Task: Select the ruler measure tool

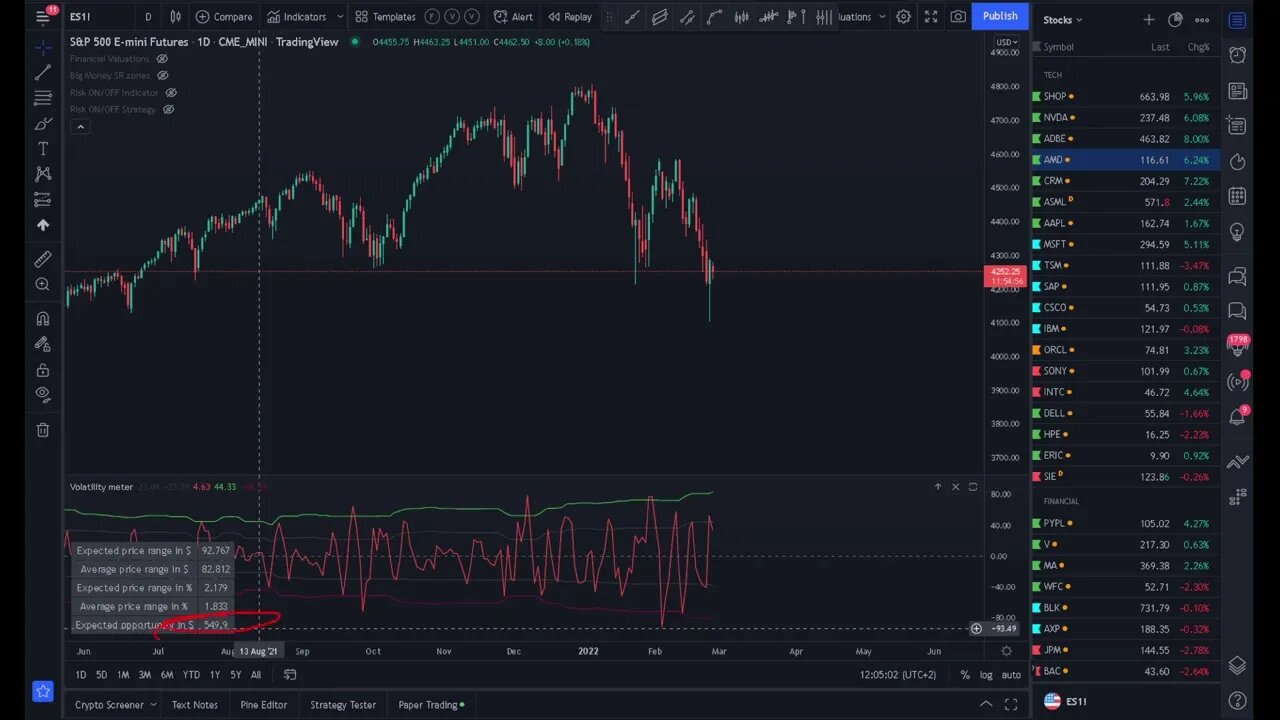Action: tap(42, 259)
